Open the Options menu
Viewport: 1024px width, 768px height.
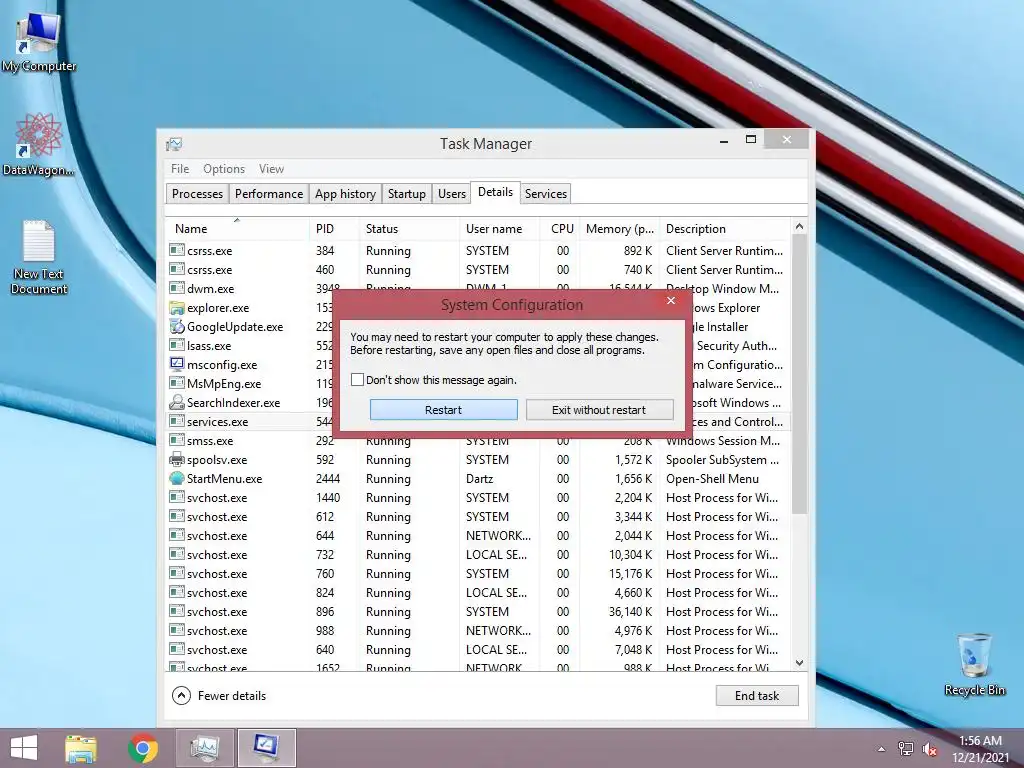224,168
